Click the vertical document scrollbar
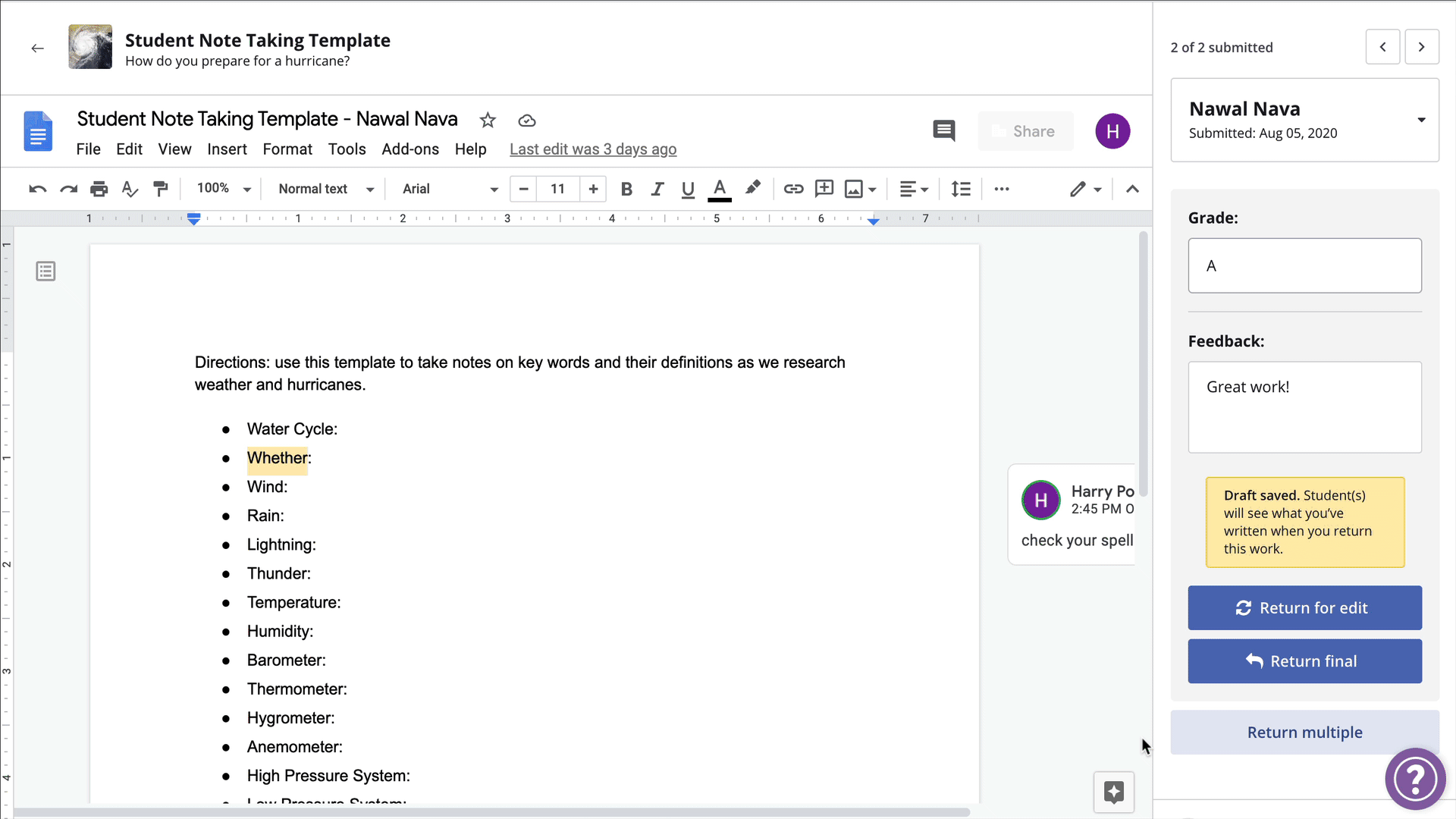 [1144, 364]
